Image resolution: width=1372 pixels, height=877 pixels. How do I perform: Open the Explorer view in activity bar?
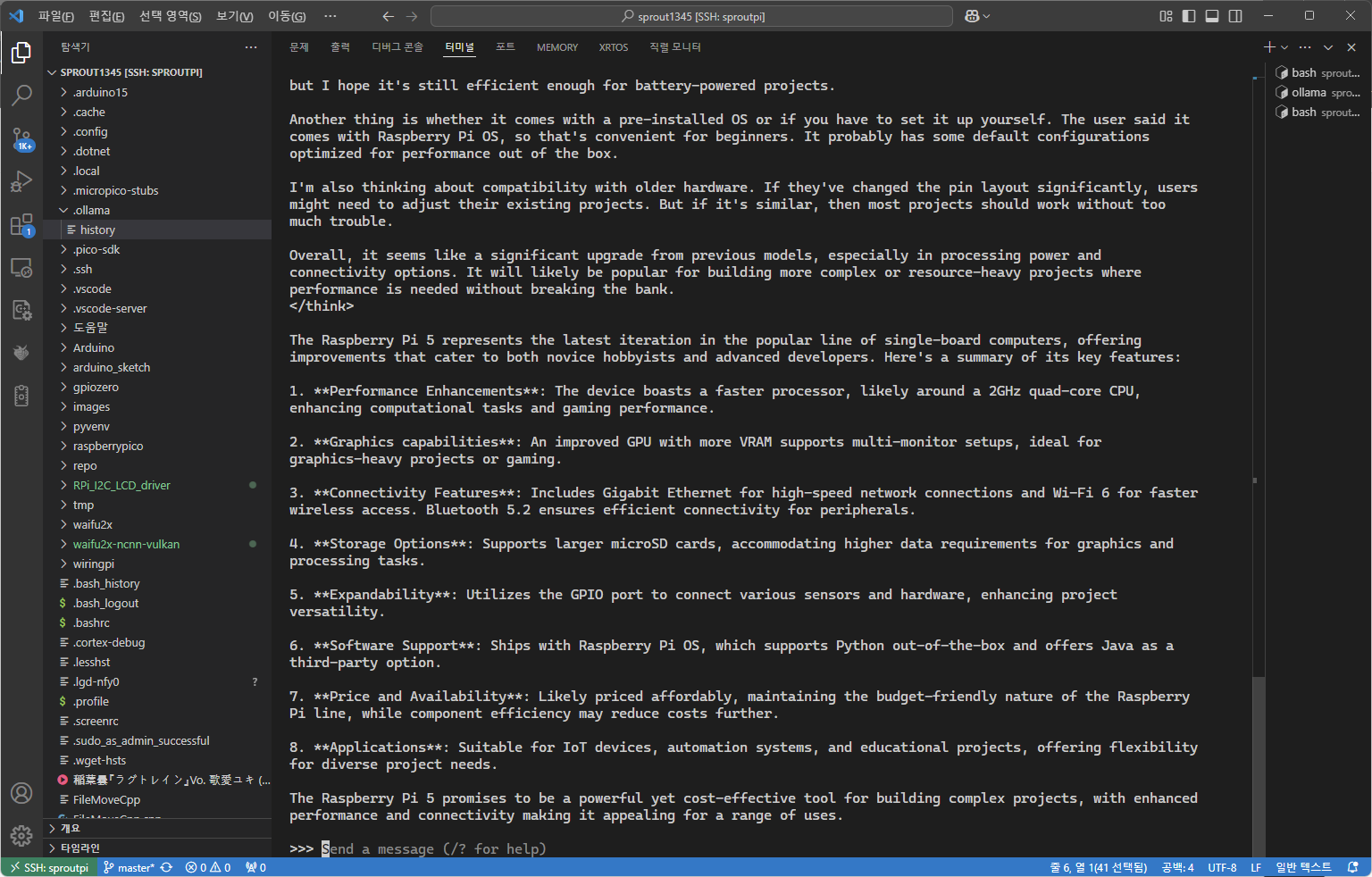pyautogui.click(x=21, y=54)
